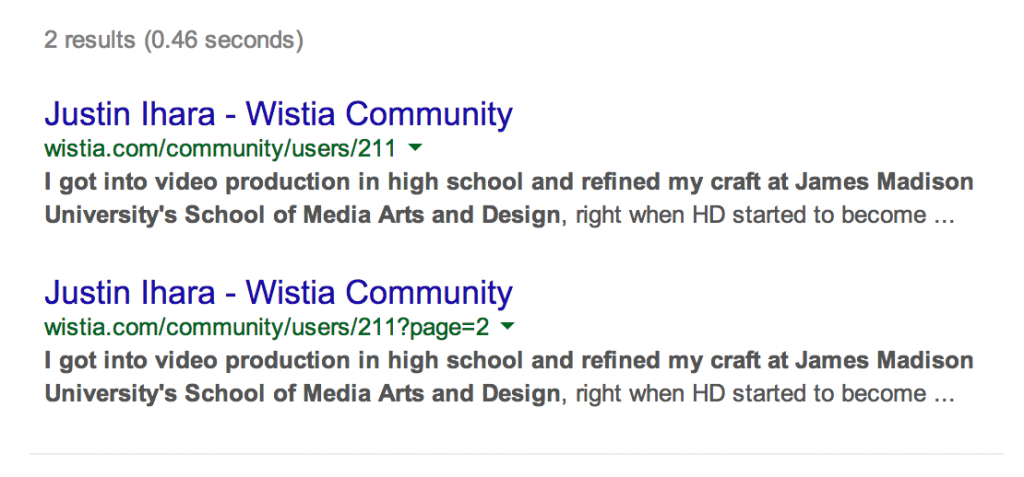Expand the arrow beside the users/211 URL
The width and height of the screenshot is (1024, 477).
click(416, 148)
